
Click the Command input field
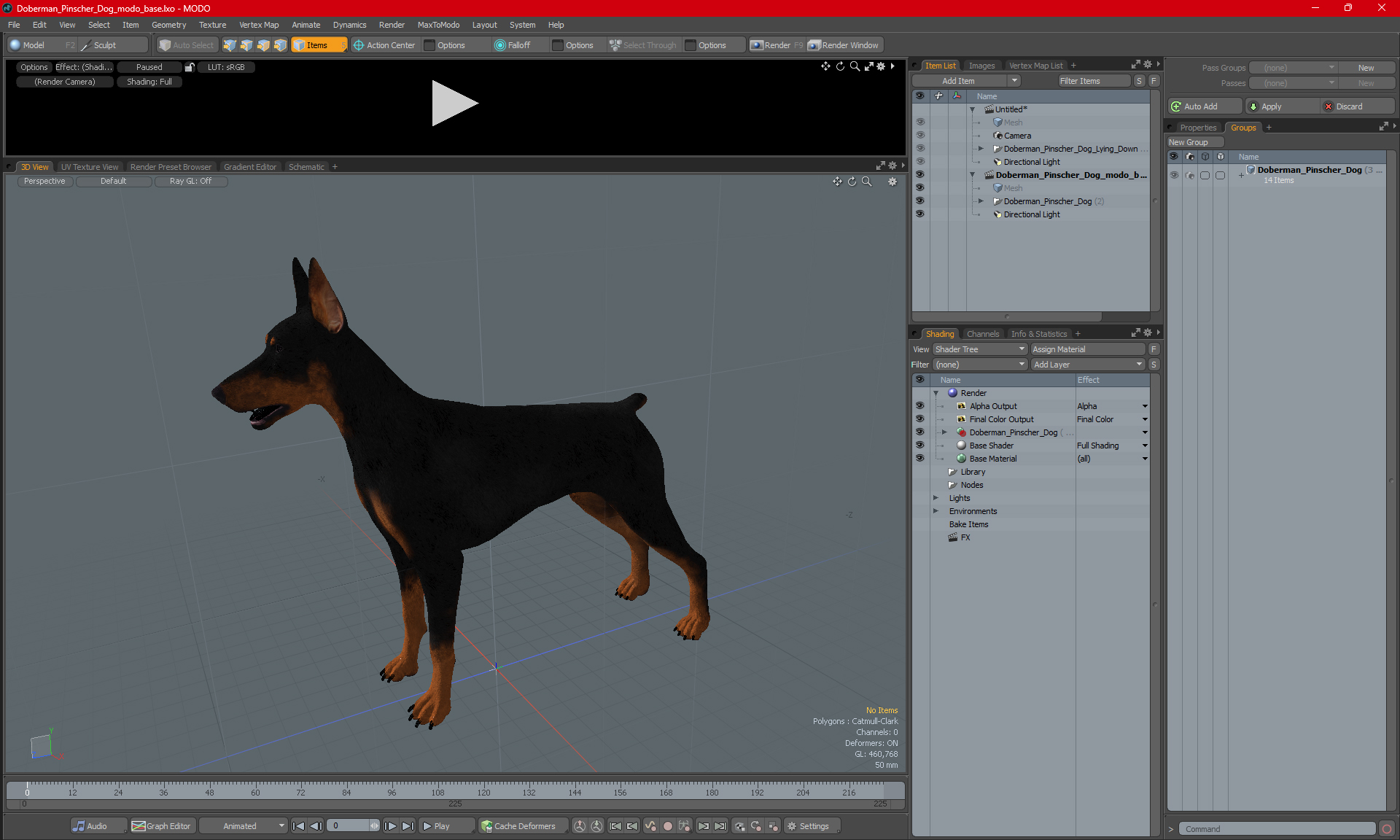click(1277, 829)
